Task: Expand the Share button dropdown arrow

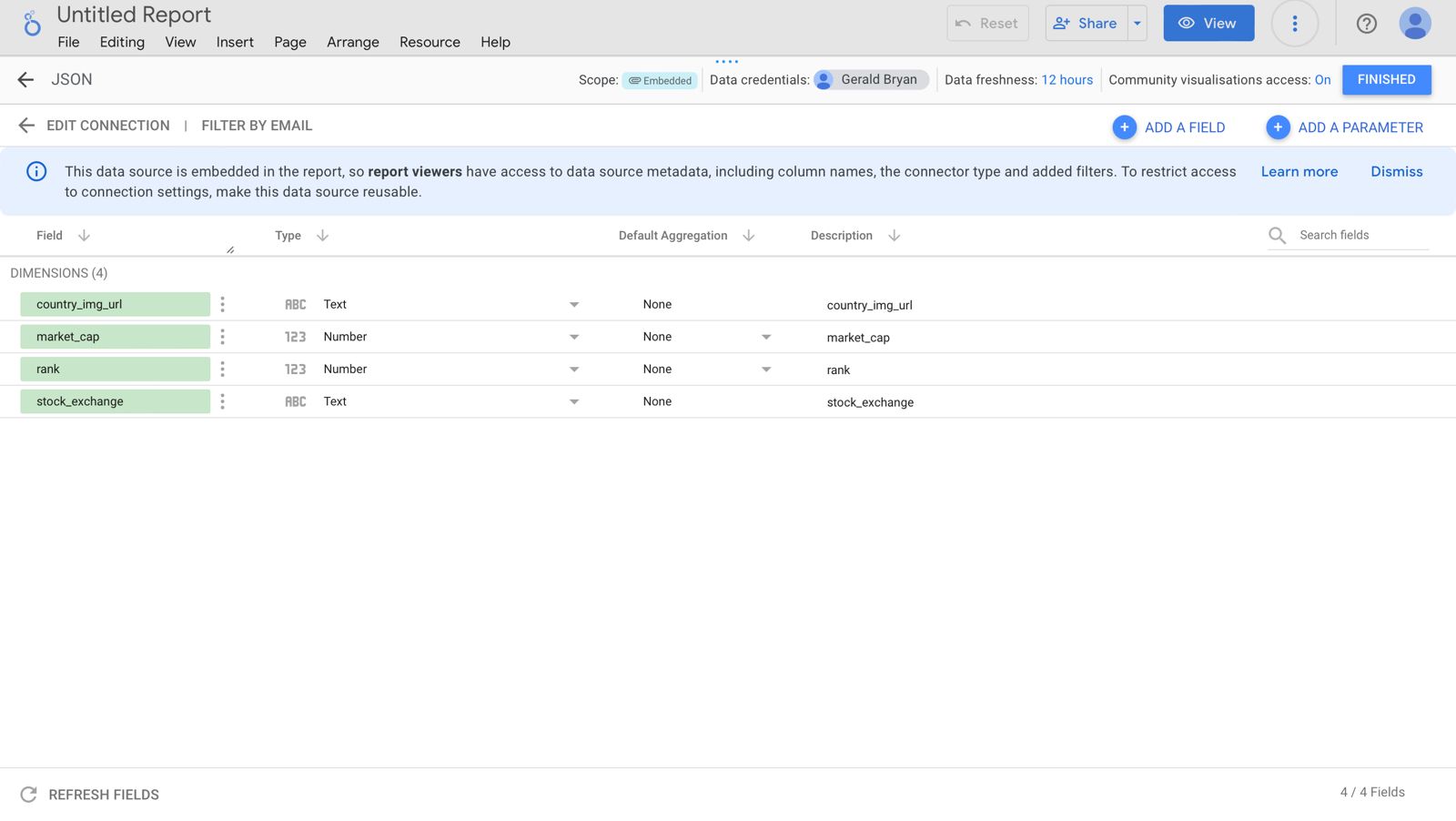Action: point(1137,24)
